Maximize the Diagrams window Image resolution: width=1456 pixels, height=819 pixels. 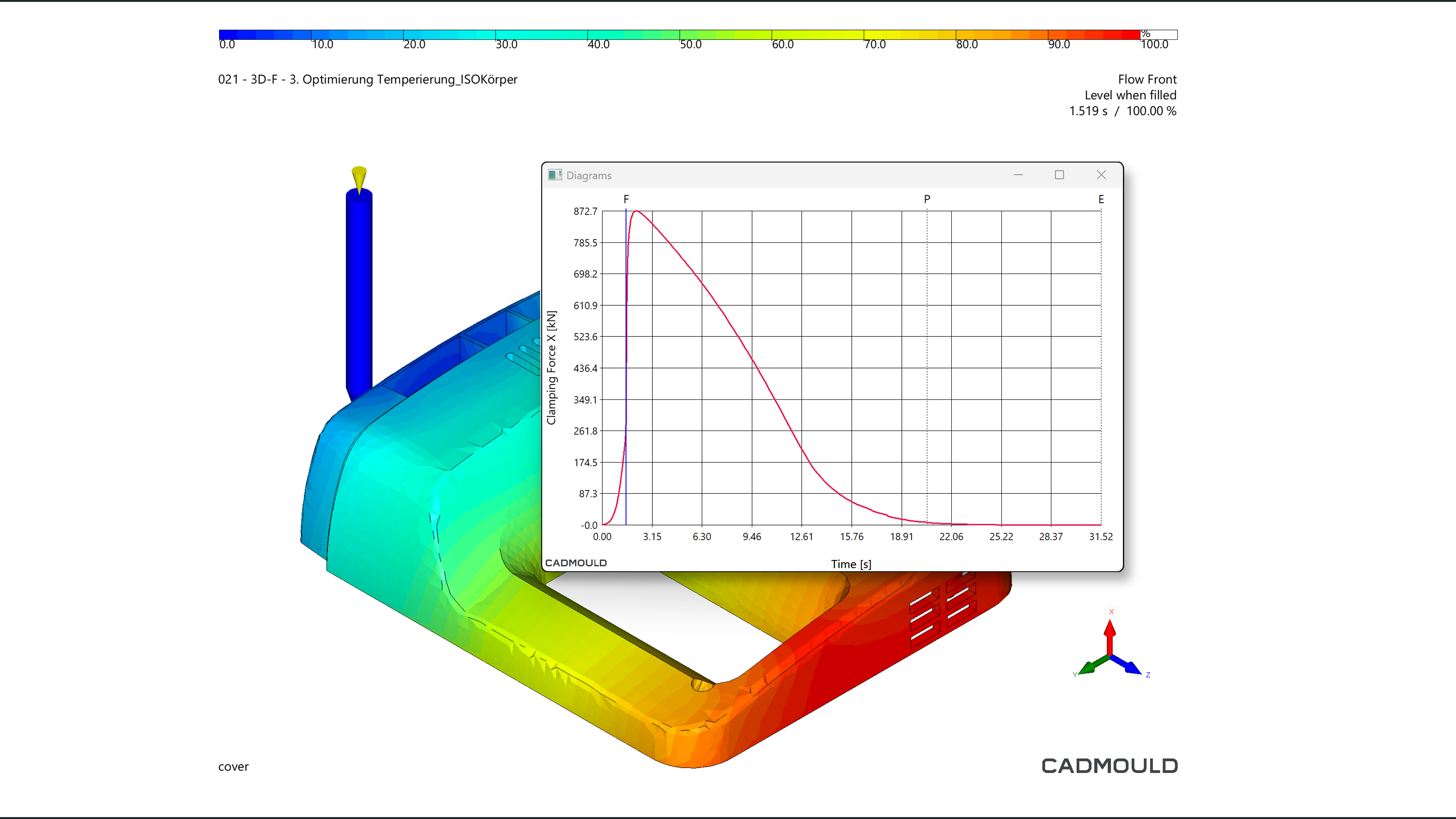click(1059, 175)
